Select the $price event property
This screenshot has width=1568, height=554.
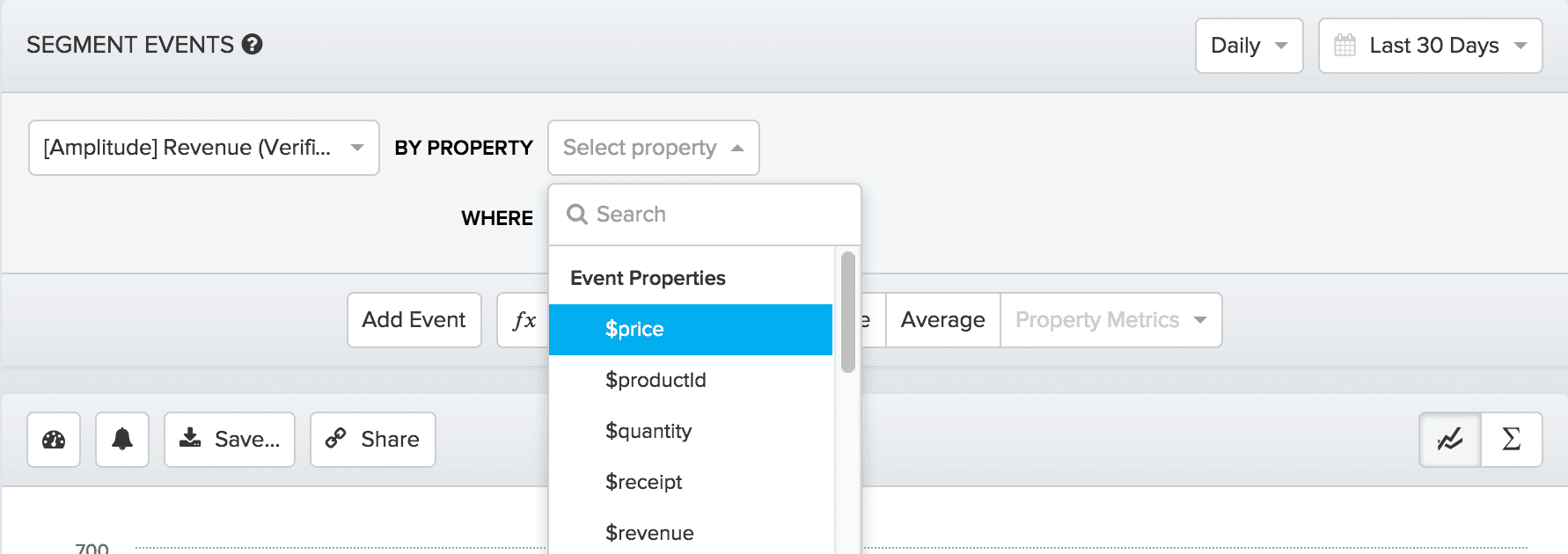pos(634,329)
